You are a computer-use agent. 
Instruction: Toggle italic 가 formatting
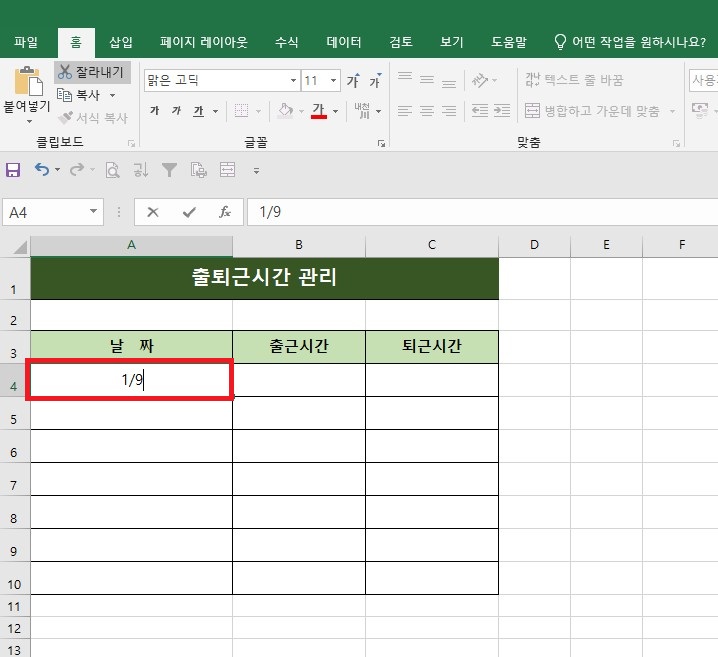[176, 110]
